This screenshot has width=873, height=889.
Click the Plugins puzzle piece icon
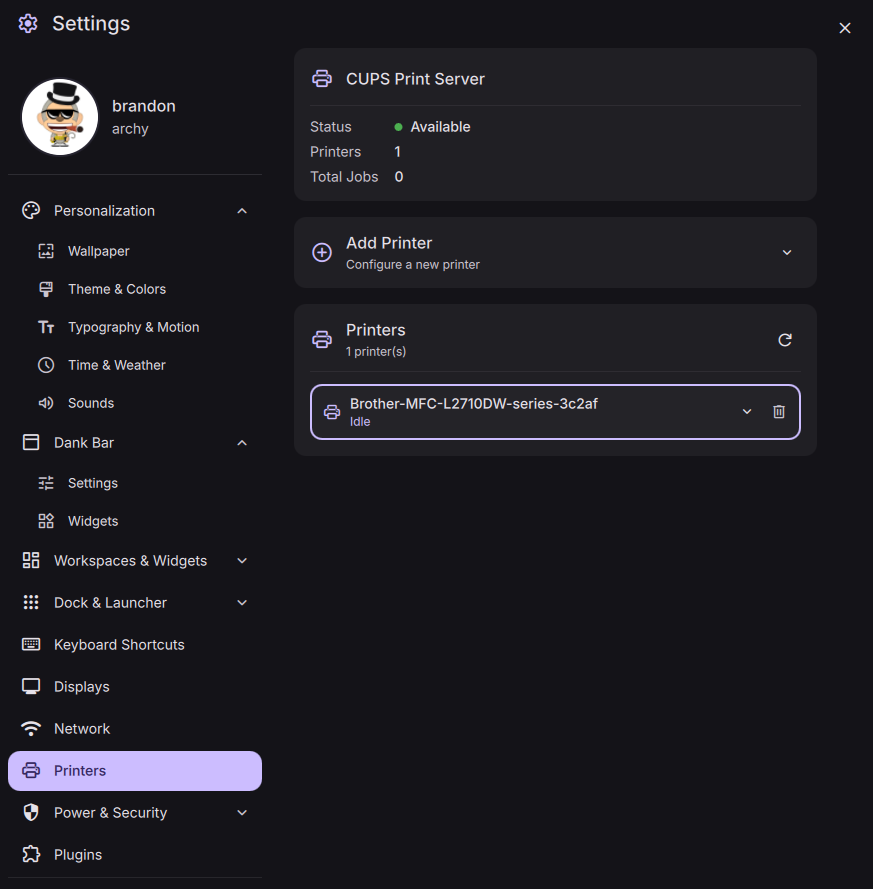click(x=31, y=855)
